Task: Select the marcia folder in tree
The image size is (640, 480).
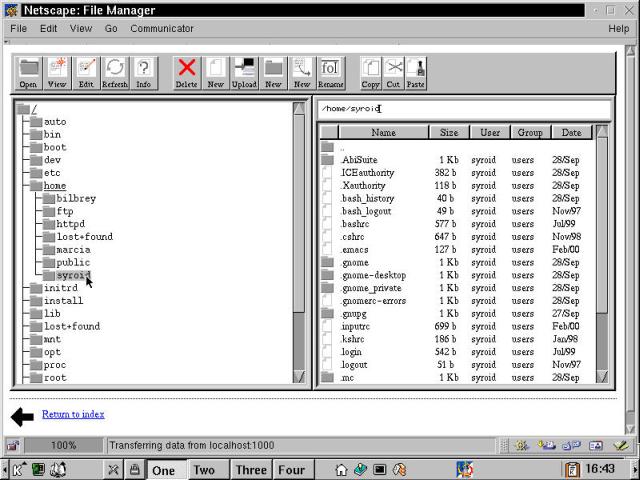Action: coord(73,250)
